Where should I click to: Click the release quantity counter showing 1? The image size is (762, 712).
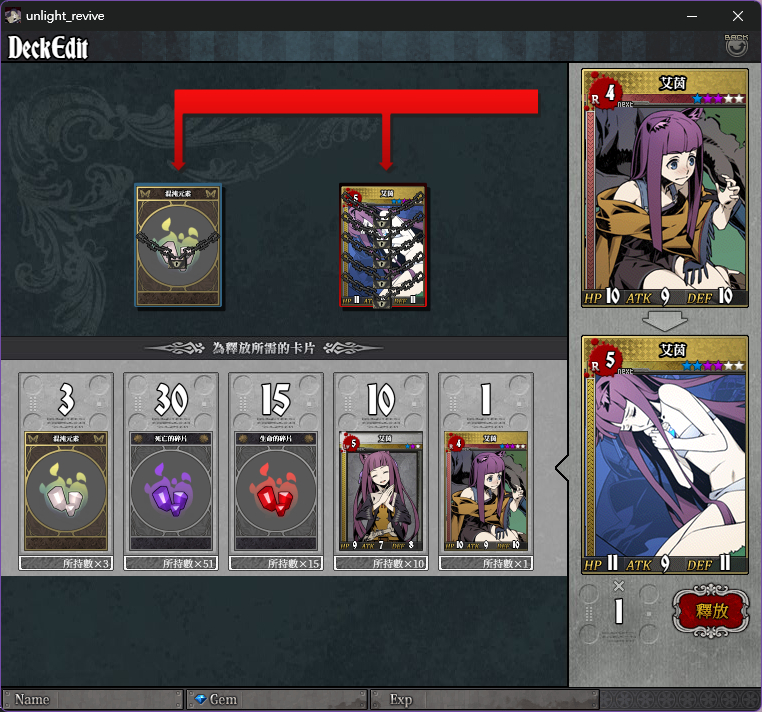click(x=619, y=610)
